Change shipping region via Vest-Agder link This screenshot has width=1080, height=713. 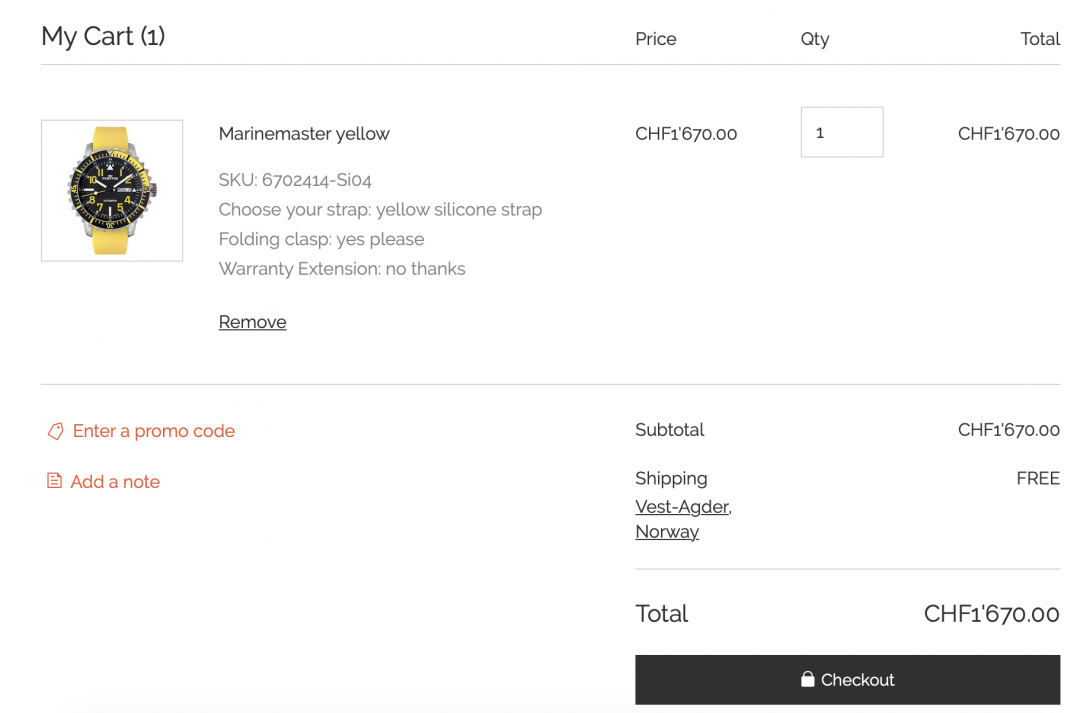[x=682, y=507]
